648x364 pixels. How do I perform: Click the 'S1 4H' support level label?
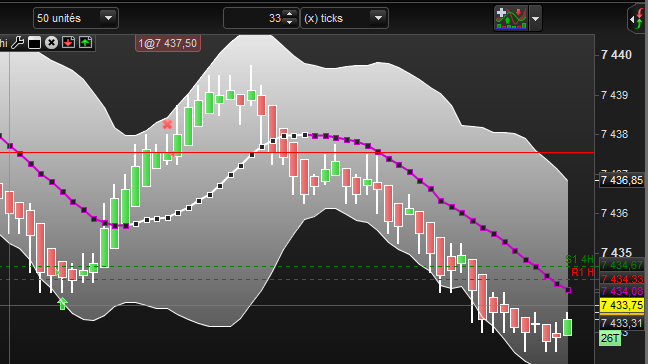(579, 259)
